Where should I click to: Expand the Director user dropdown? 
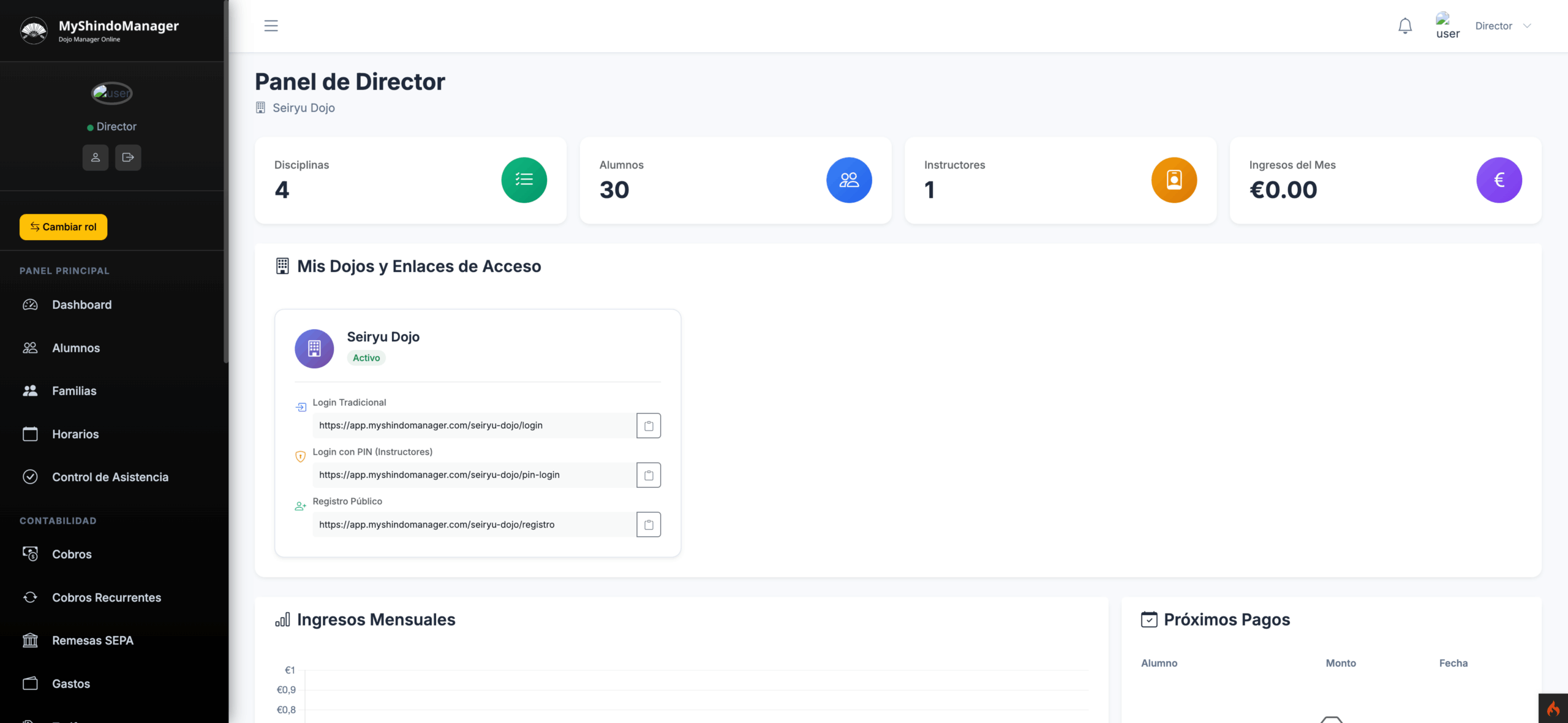(1502, 26)
